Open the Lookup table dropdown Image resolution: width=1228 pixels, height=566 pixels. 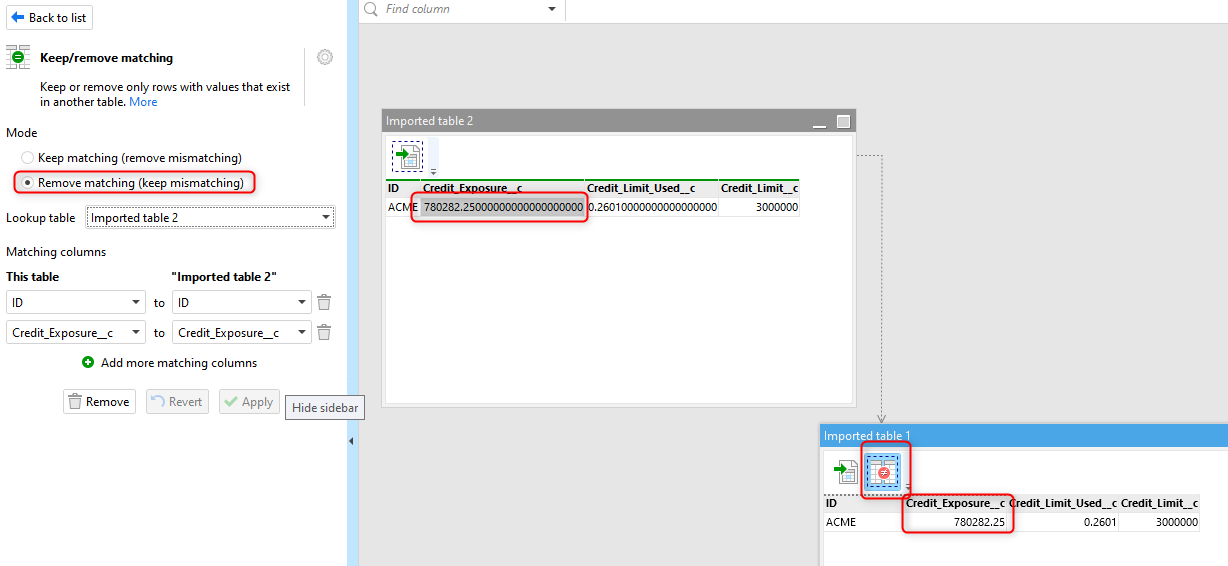211,217
